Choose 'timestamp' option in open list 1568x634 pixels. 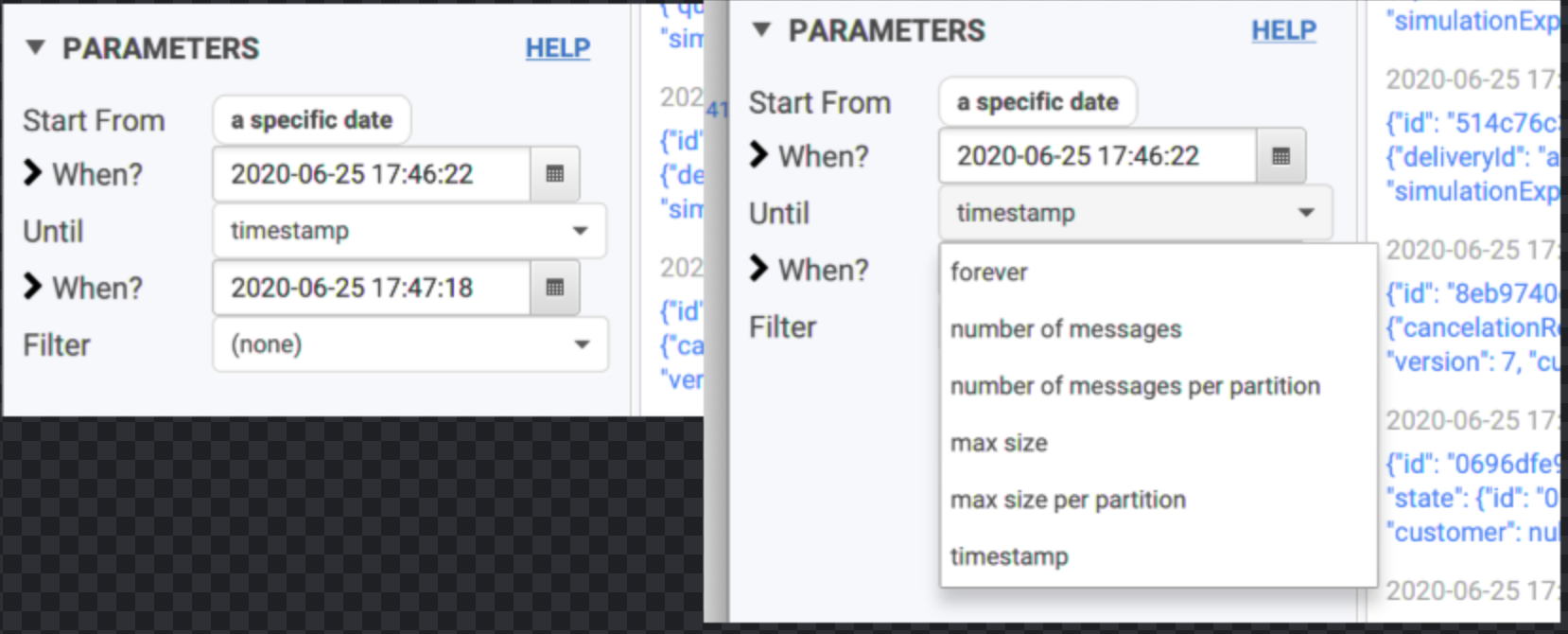(1158, 555)
